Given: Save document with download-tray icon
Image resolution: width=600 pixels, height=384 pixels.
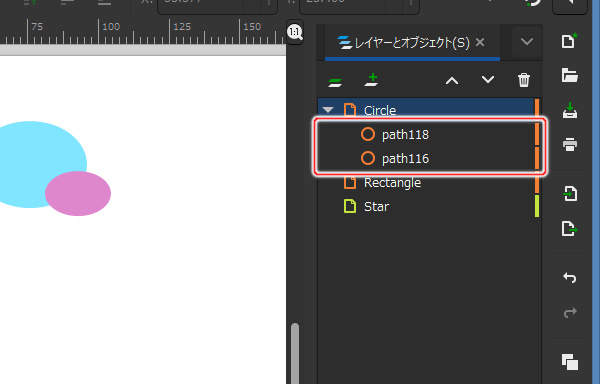Looking at the screenshot, I should tap(570, 111).
